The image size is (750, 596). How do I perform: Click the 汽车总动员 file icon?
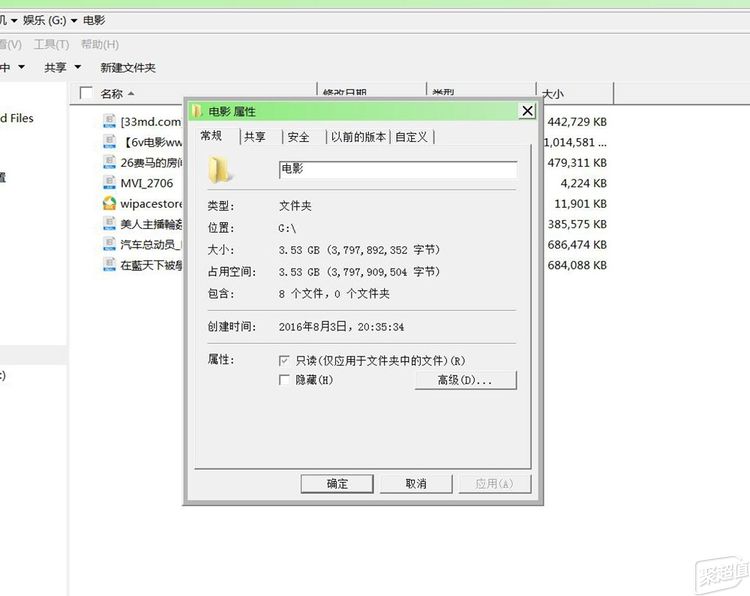(x=109, y=244)
